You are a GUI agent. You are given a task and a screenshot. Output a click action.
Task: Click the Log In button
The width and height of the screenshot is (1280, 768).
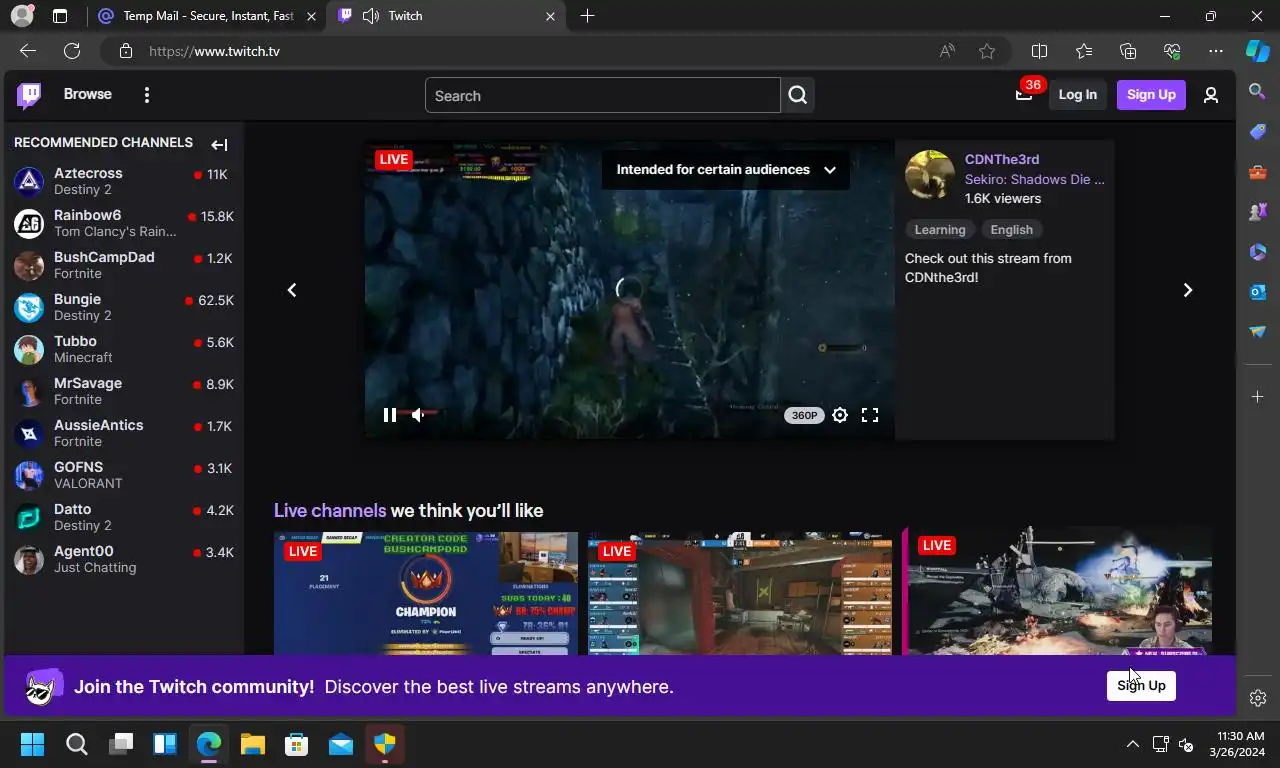(x=1077, y=94)
